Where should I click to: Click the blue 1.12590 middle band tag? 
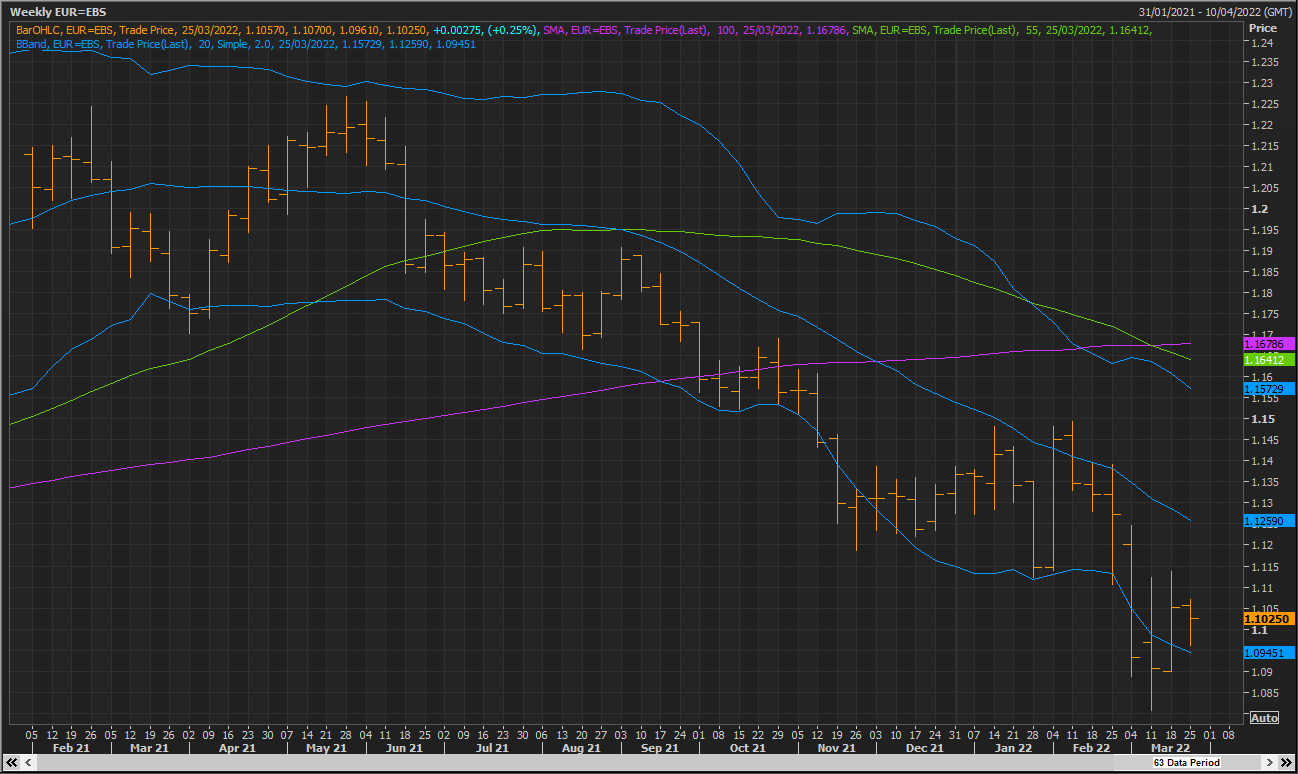point(1268,521)
